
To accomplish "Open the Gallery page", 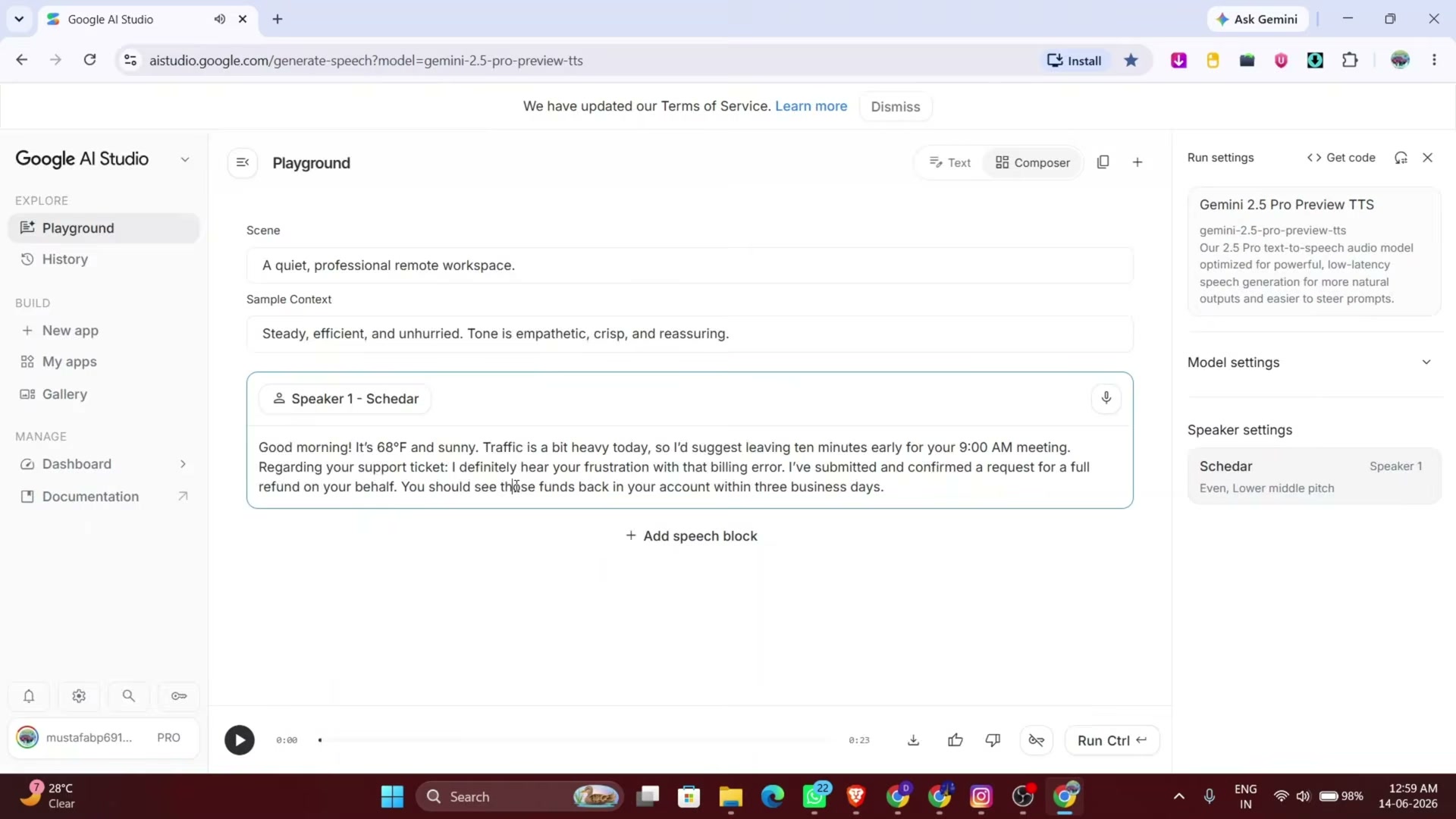I will coord(104,394).
